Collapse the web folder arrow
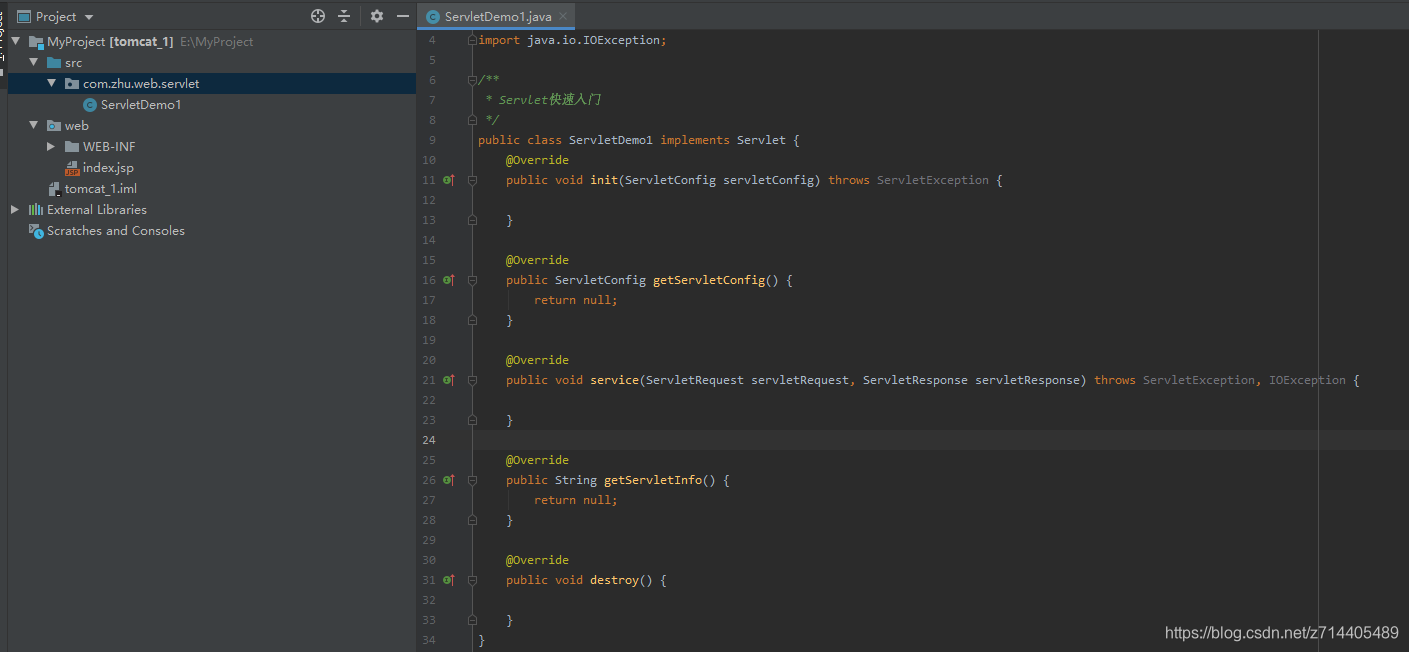The width and height of the screenshot is (1409, 652). click(x=34, y=126)
